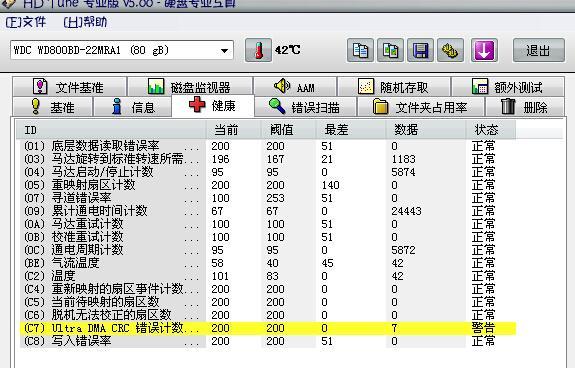Select the (C8) 写入错误率 row

tap(268, 341)
